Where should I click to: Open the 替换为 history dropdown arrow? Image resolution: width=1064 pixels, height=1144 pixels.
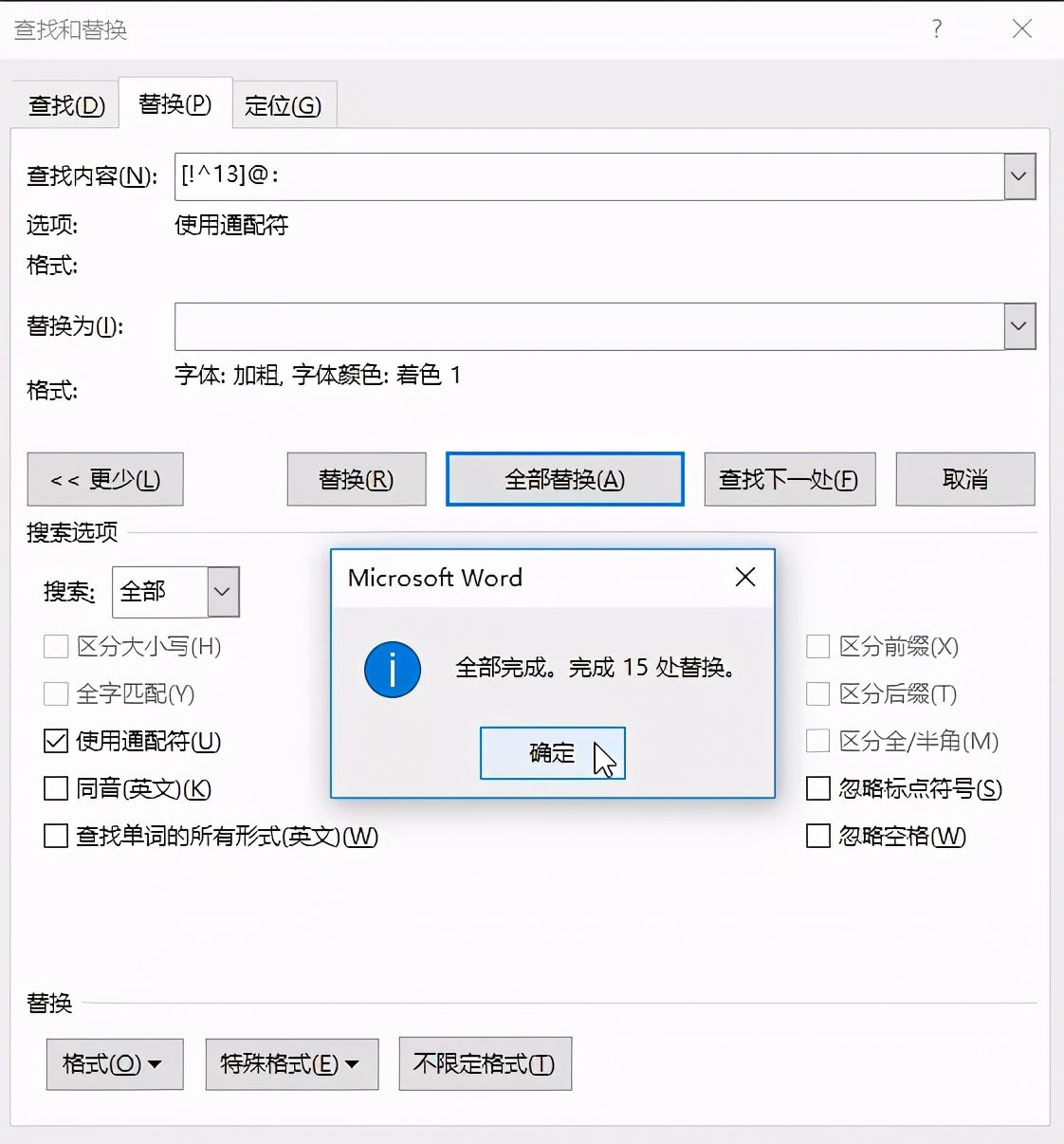pos(1018,326)
